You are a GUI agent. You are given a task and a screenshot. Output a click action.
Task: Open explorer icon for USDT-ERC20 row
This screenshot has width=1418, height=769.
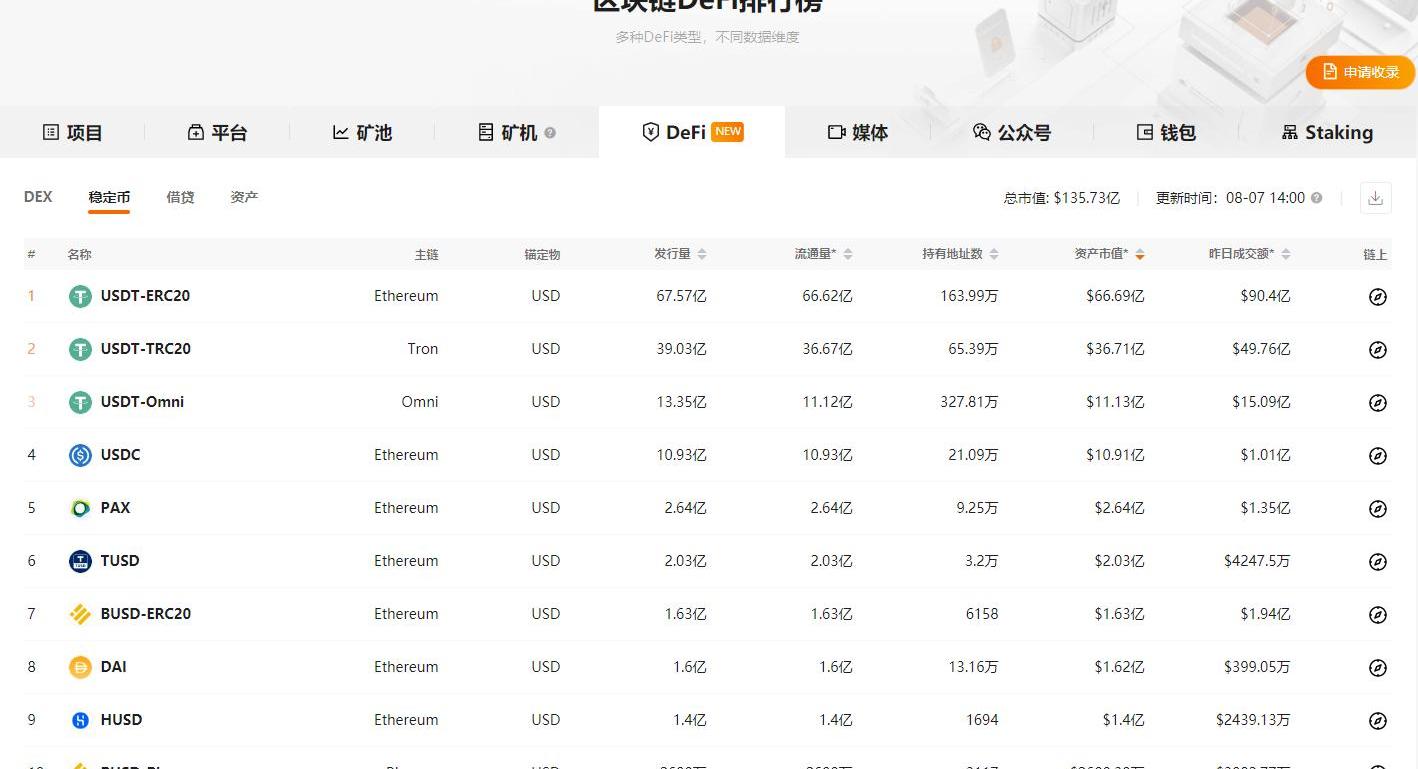[1377, 297]
